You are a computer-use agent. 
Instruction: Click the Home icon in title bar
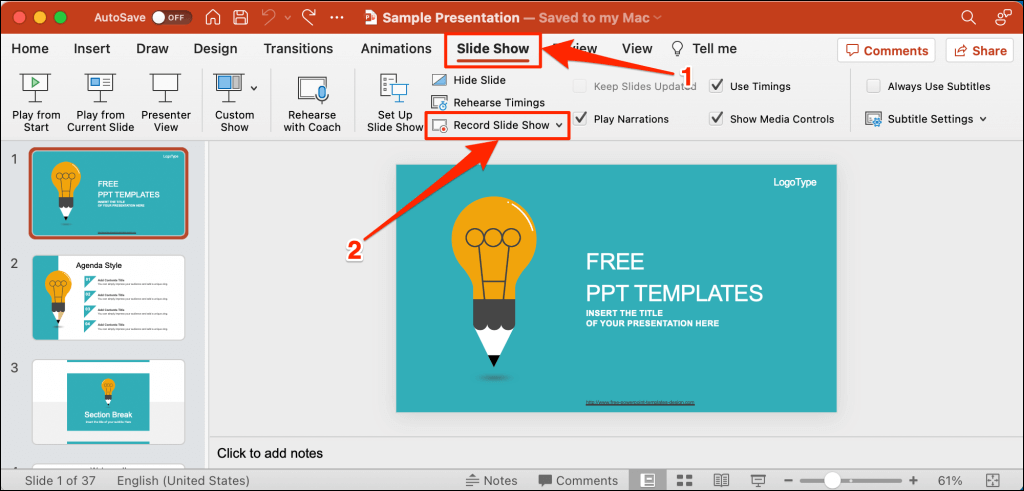click(x=213, y=18)
